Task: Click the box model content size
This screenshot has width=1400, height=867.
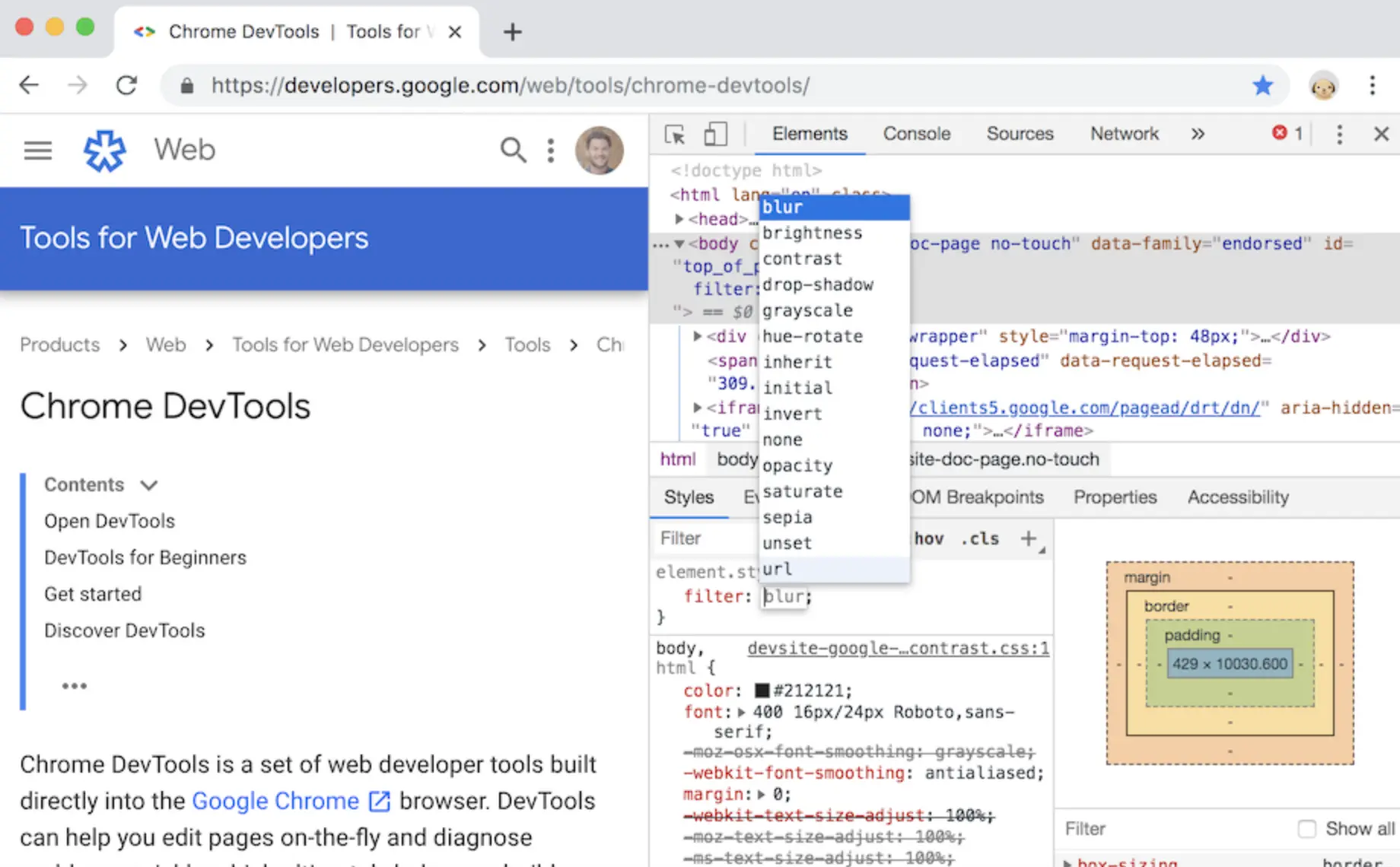Action: [1230, 664]
